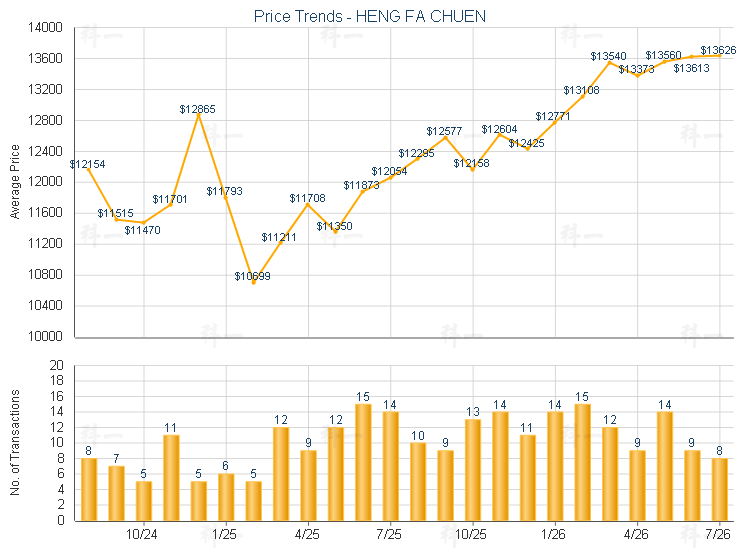Image resolution: width=740 pixels, height=550 pixels.
Task: Select the 4/25 date axis label
Action: point(307,535)
